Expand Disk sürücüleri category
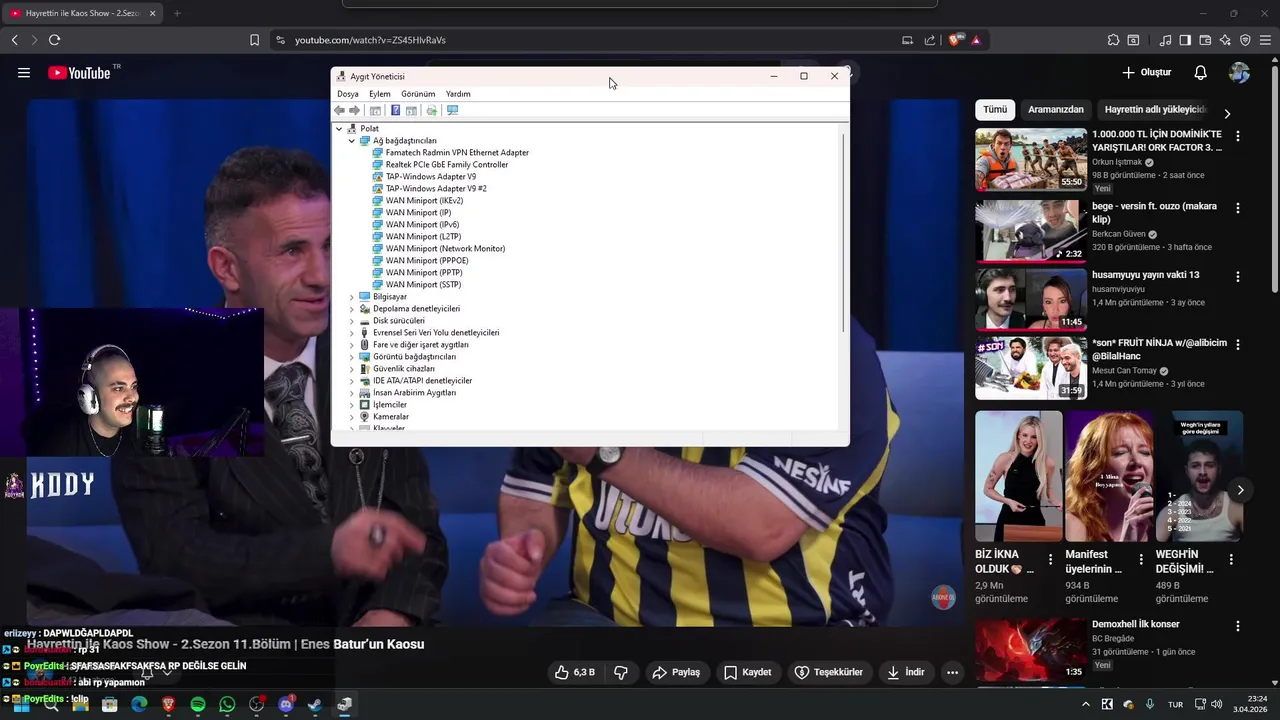 352,321
